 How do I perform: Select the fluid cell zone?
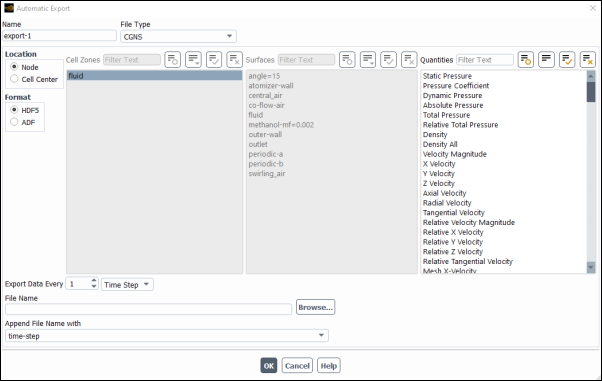154,76
